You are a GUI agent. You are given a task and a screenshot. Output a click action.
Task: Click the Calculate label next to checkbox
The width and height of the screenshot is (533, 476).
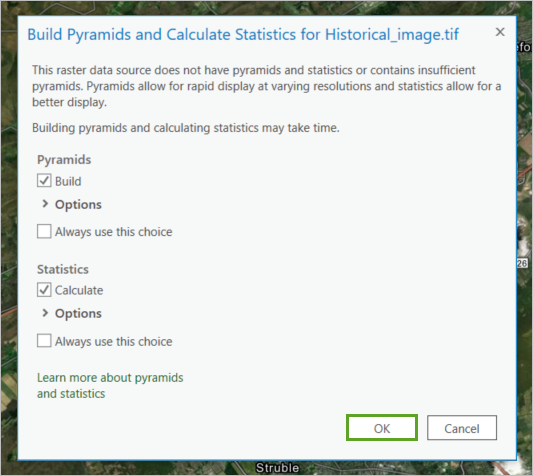79,290
